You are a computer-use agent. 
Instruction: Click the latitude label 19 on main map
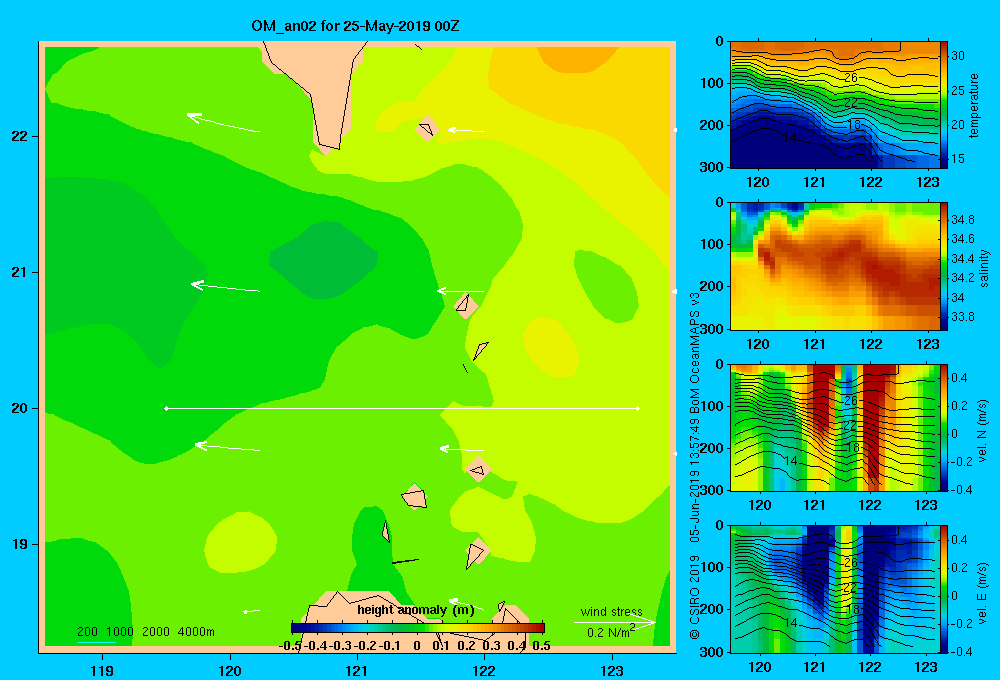(20, 544)
